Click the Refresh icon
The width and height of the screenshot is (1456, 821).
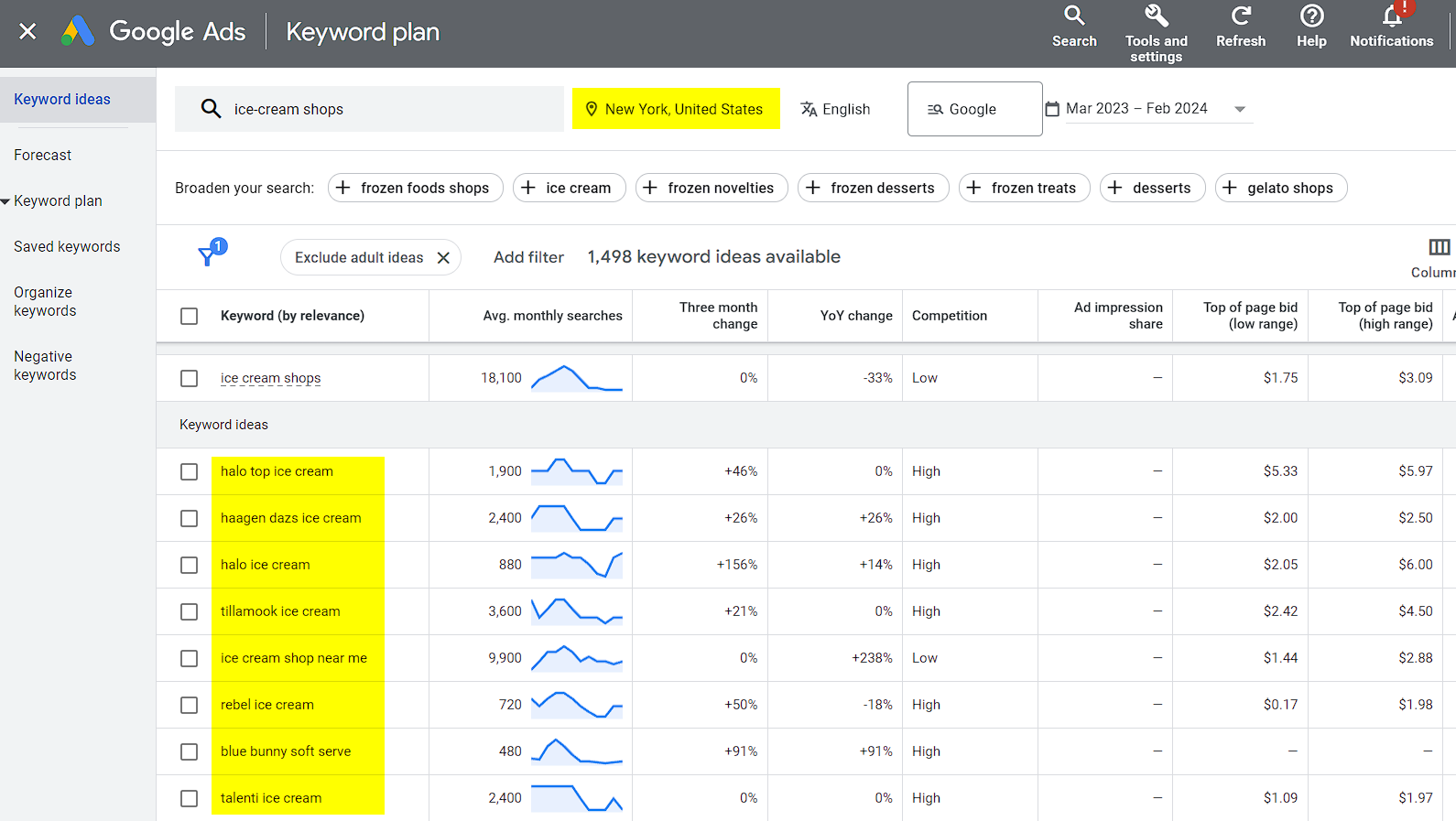point(1241,16)
